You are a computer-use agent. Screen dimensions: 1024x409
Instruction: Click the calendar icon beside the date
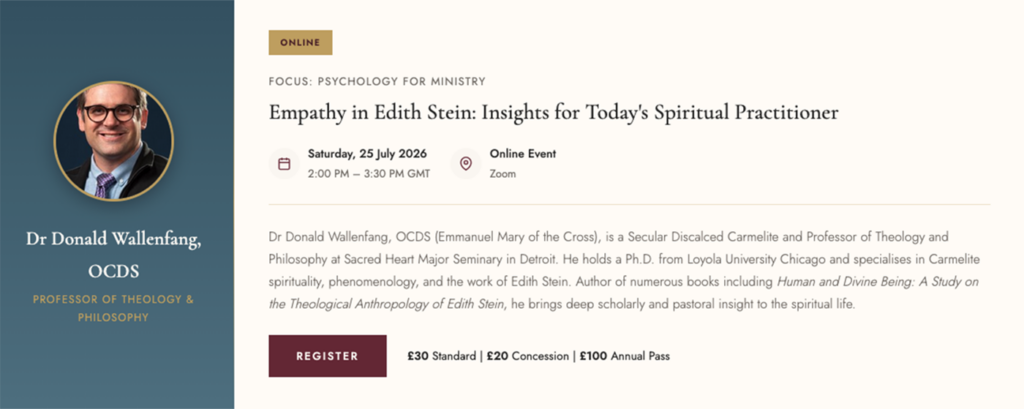tap(284, 164)
